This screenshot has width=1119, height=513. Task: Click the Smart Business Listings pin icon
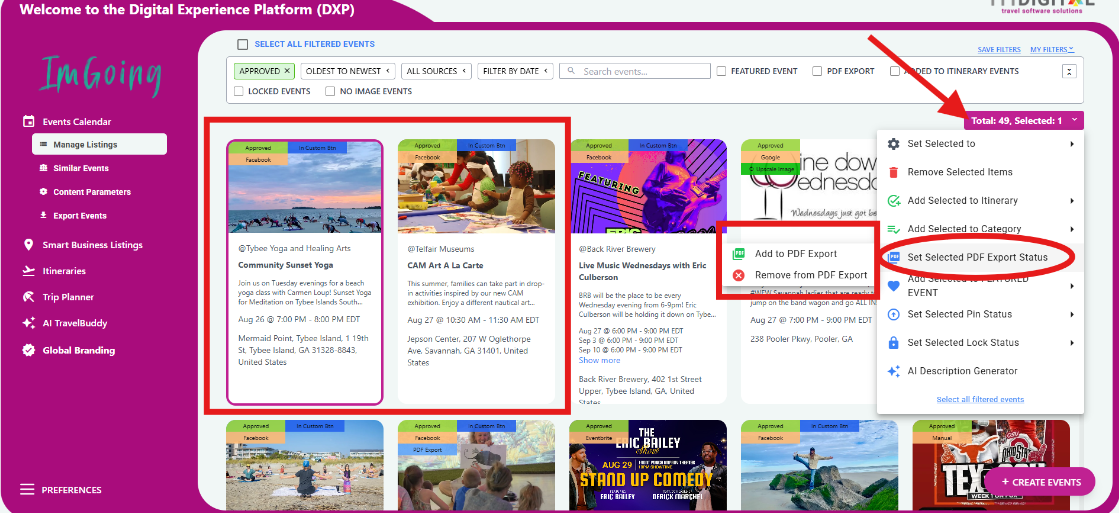pos(29,245)
